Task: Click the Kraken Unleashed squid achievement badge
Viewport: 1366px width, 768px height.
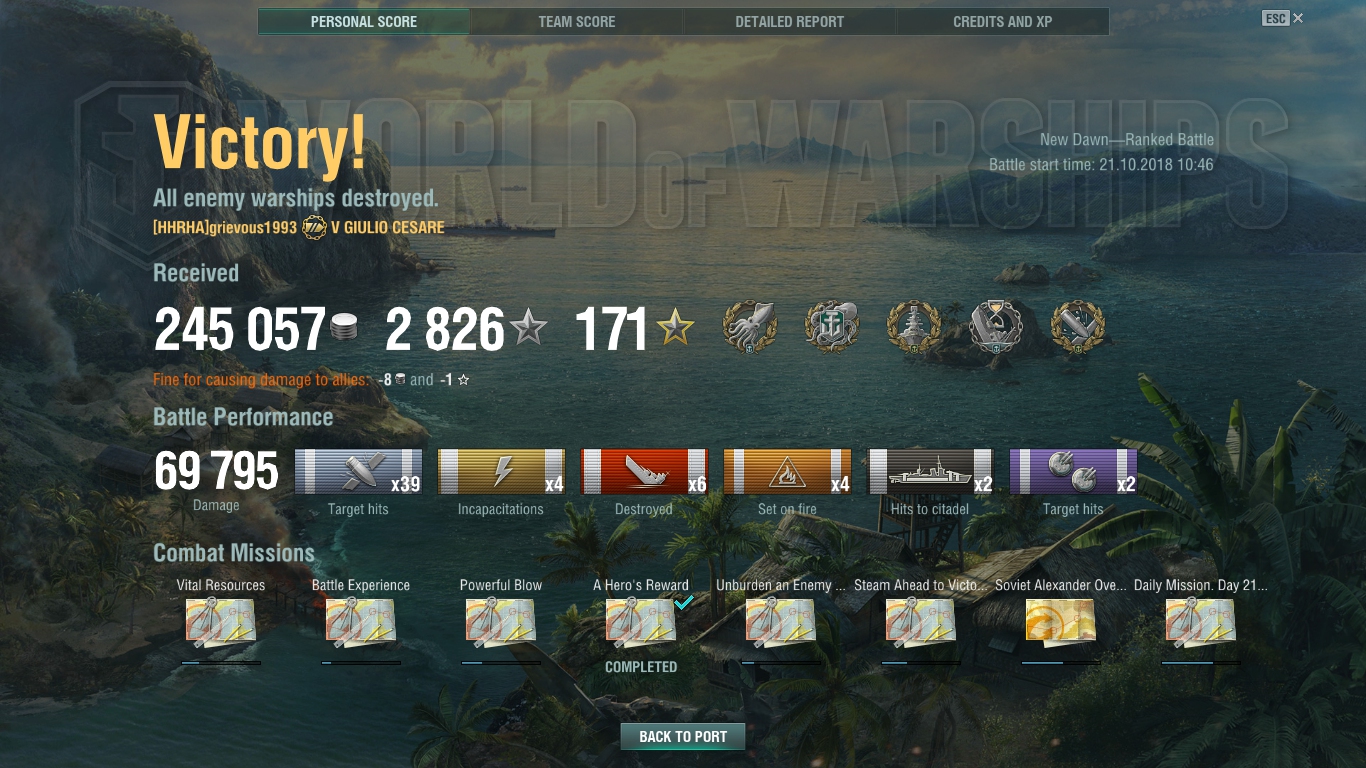Action: point(750,326)
